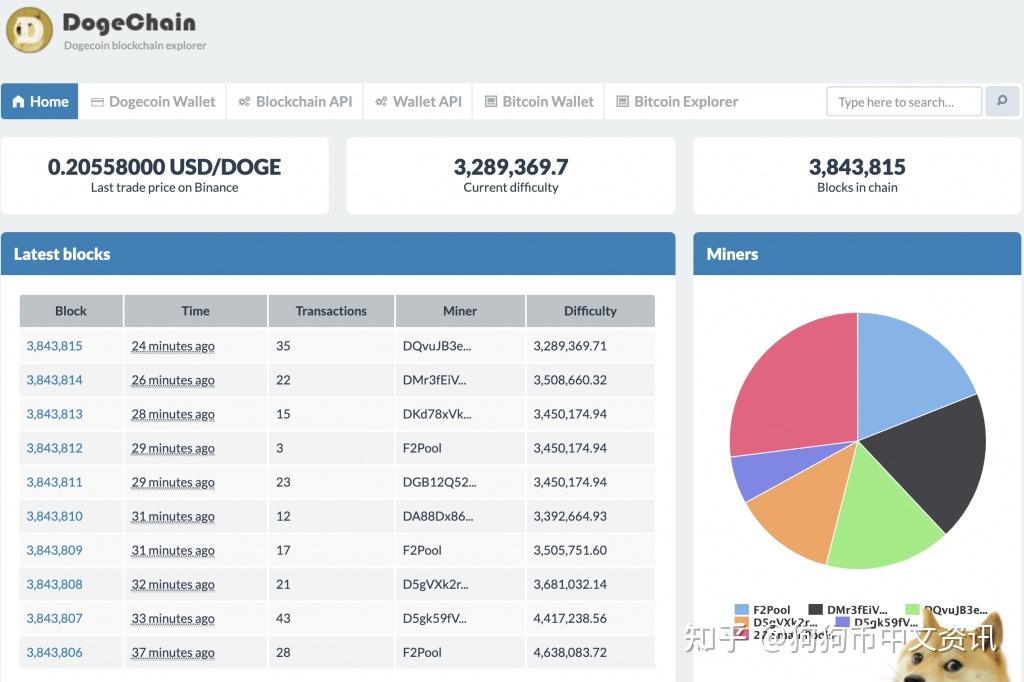
Task: Switch to Bitcoin Explorer
Action: [677, 101]
